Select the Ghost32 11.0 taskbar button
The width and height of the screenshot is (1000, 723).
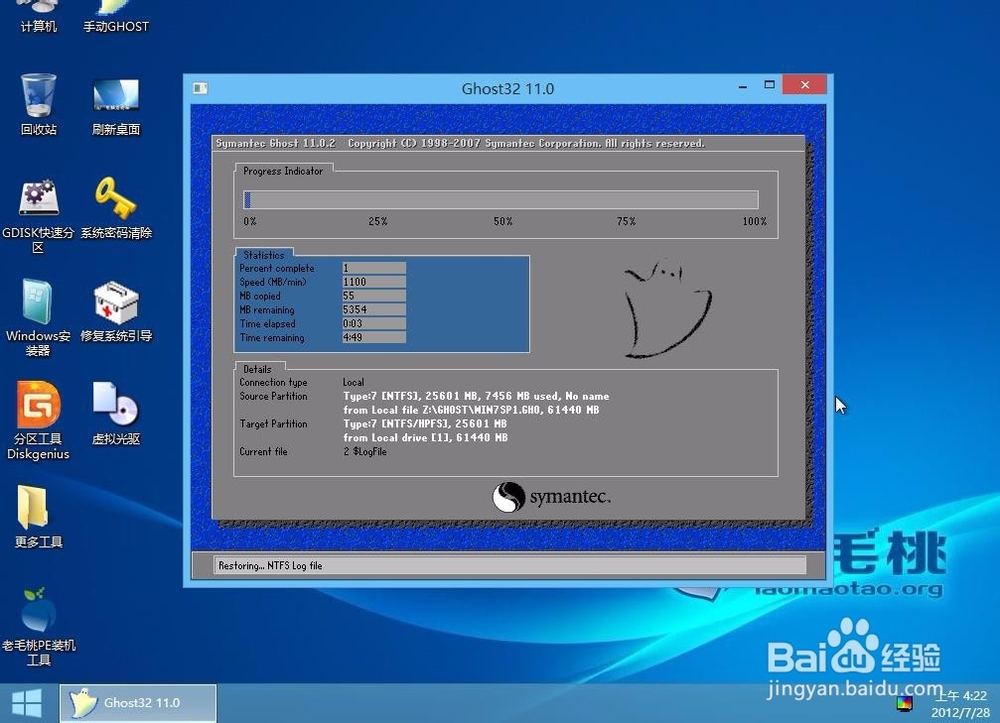(138, 703)
